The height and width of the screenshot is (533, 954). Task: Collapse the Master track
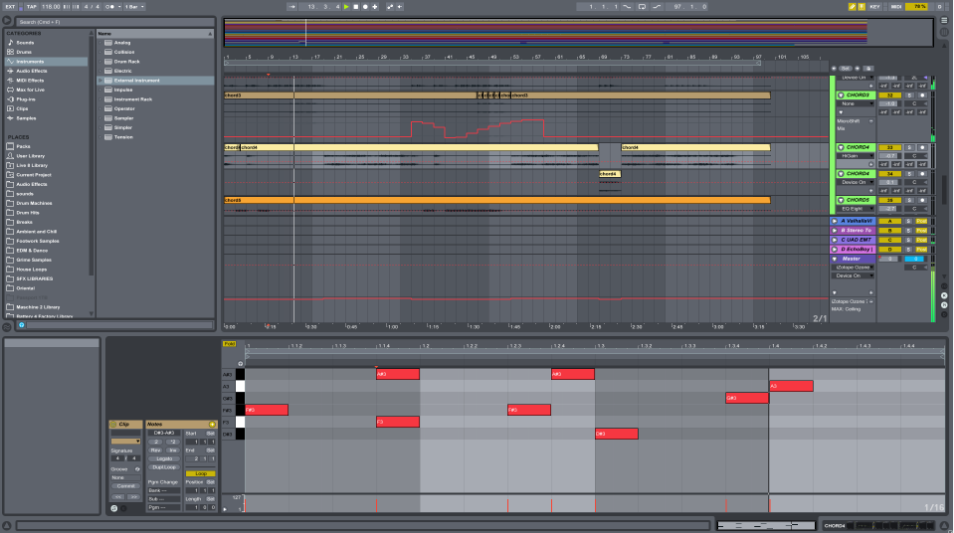835,259
